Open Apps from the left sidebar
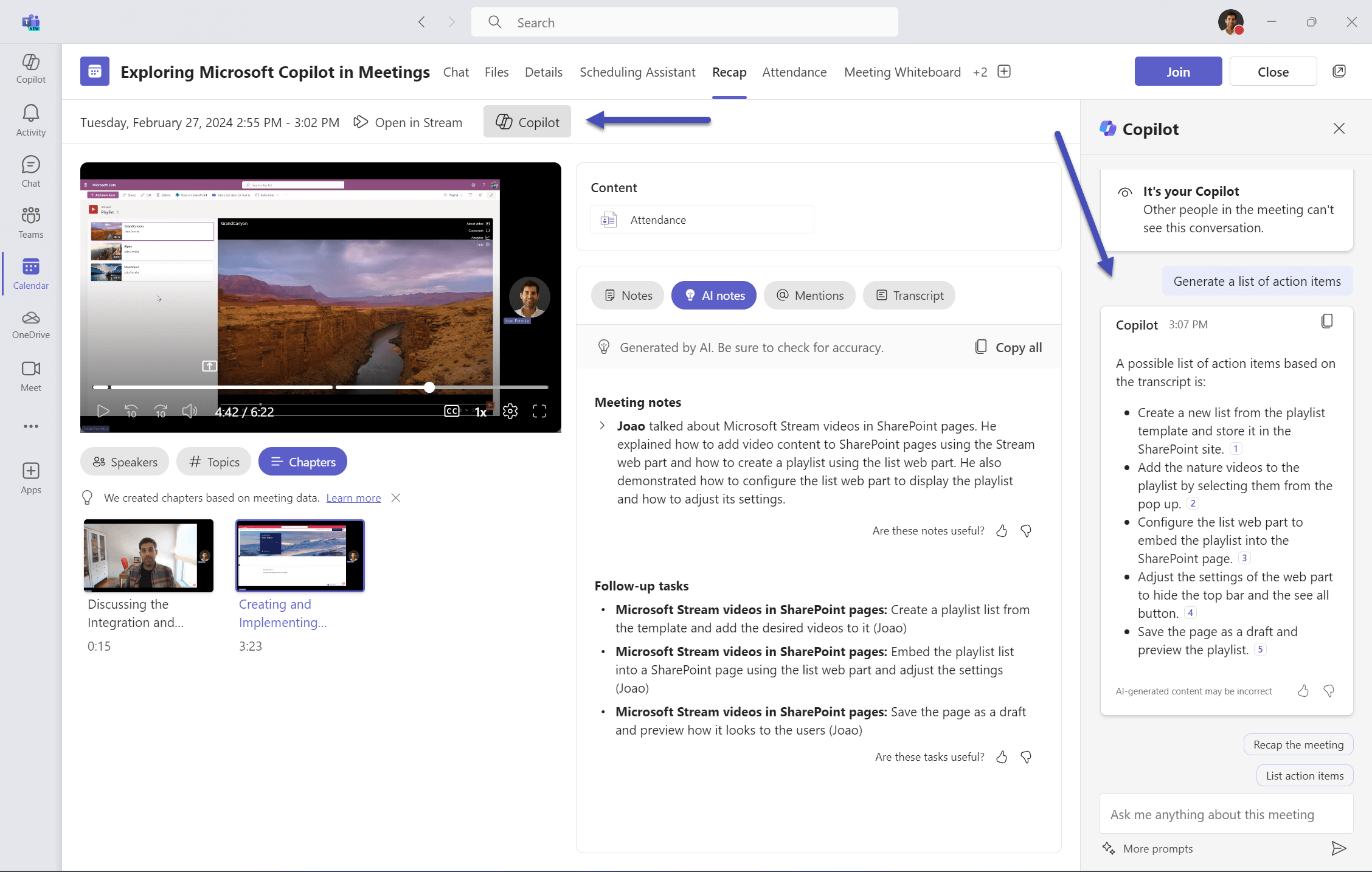Image resolution: width=1372 pixels, height=872 pixels. pyautogui.click(x=30, y=477)
